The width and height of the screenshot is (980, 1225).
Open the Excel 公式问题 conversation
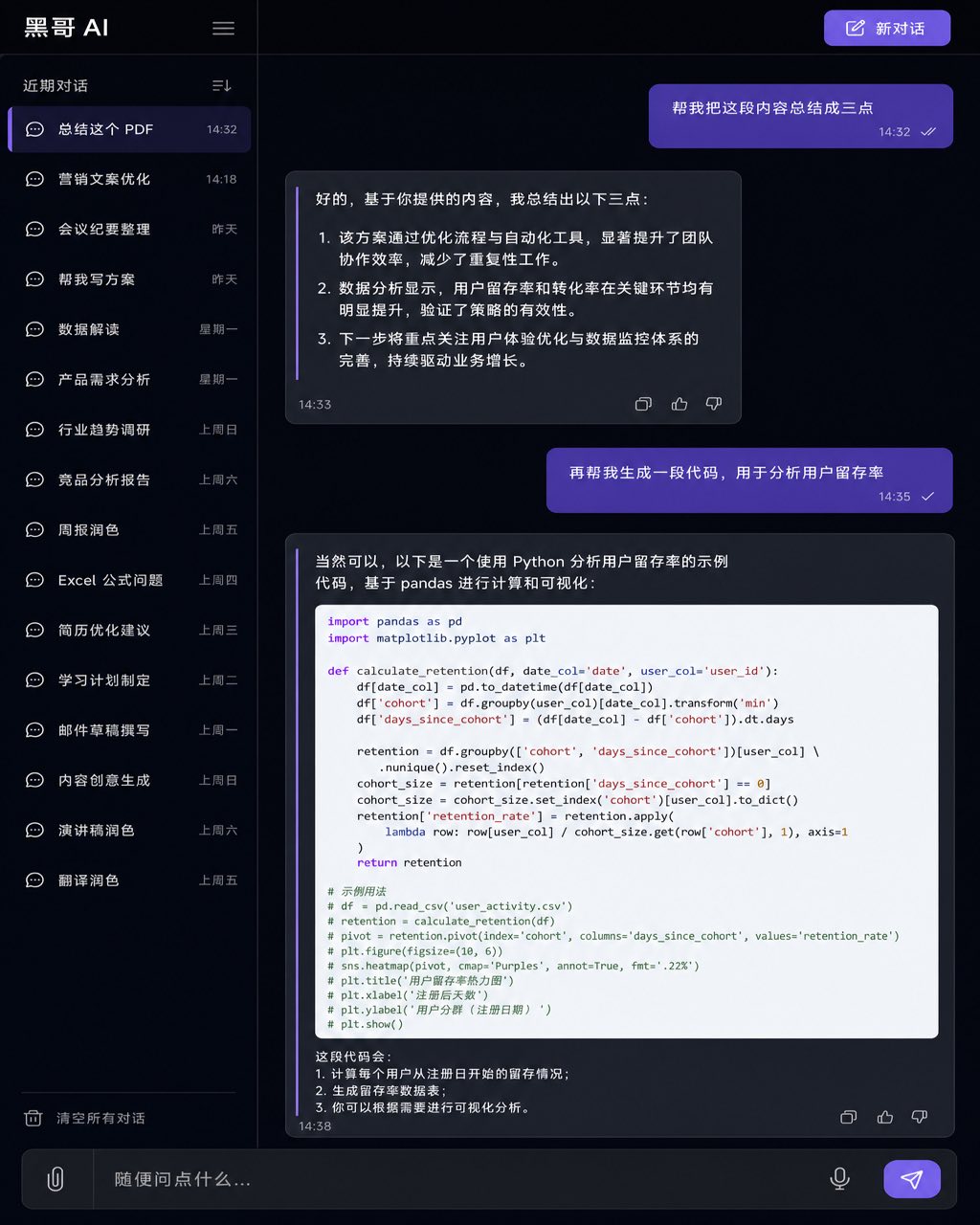[129, 580]
